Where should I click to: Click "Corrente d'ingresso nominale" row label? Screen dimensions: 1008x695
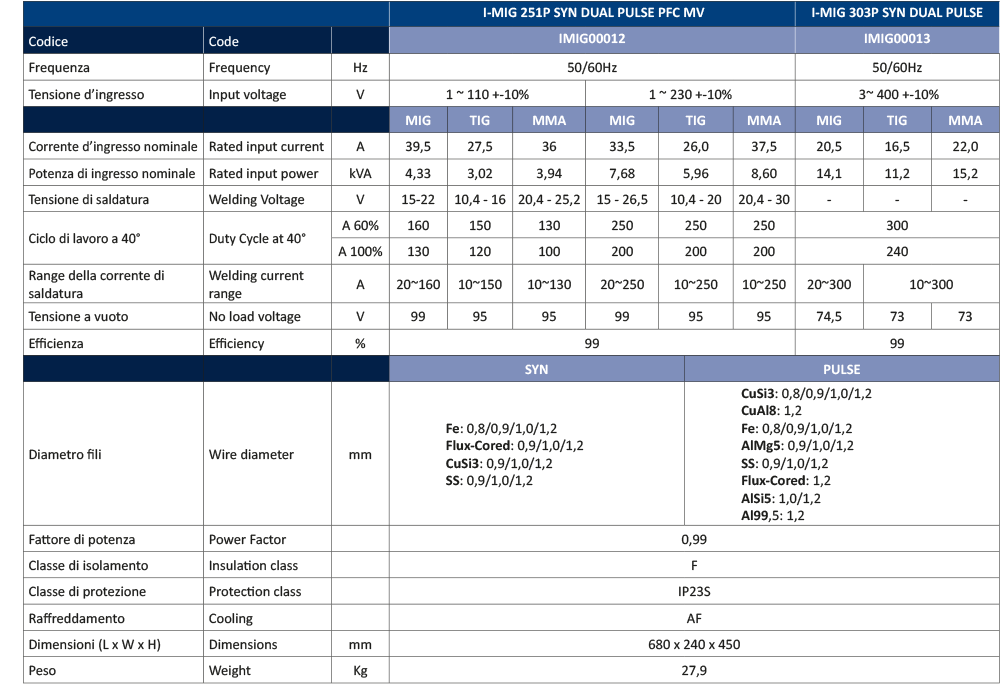pyautogui.click(x=113, y=147)
